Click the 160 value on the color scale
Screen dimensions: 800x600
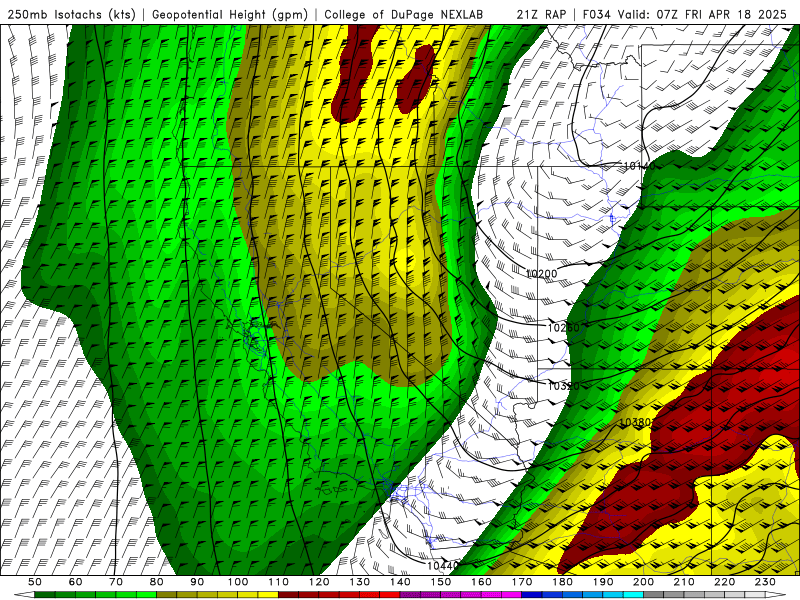481,582
